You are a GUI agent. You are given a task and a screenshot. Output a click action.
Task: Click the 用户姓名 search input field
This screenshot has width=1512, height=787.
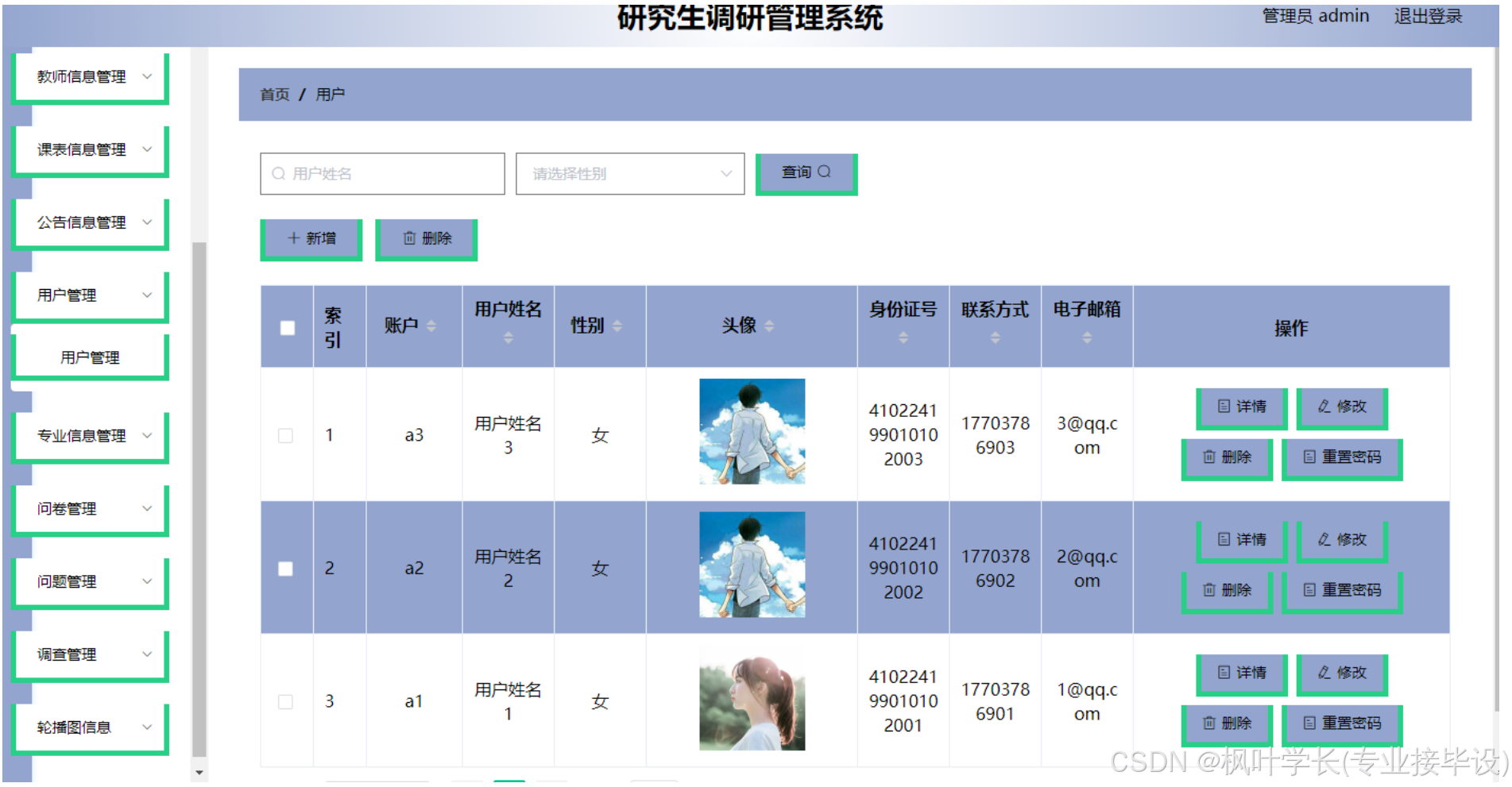click(x=382, y=174)
